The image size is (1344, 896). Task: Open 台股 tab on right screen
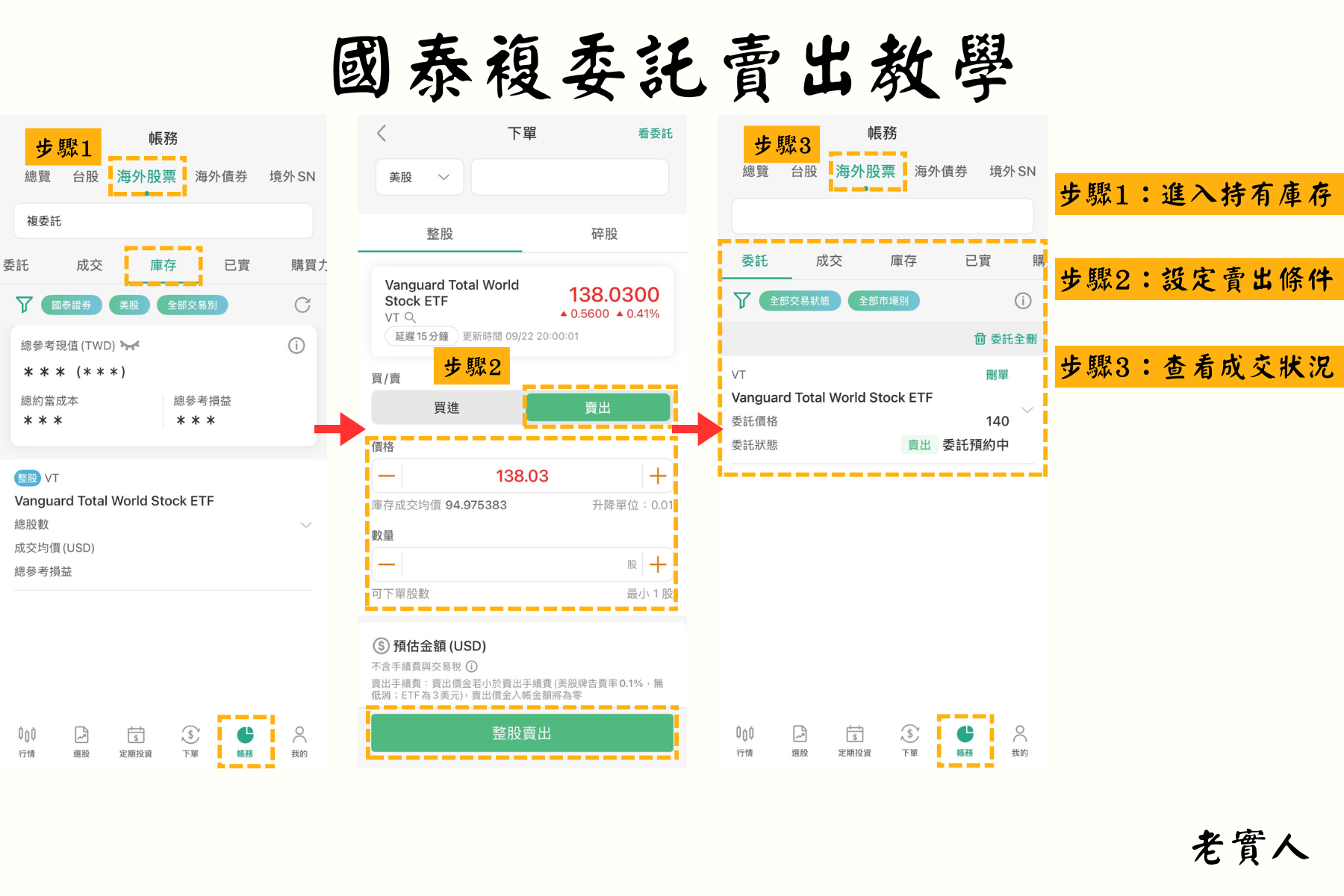(804, 171)
